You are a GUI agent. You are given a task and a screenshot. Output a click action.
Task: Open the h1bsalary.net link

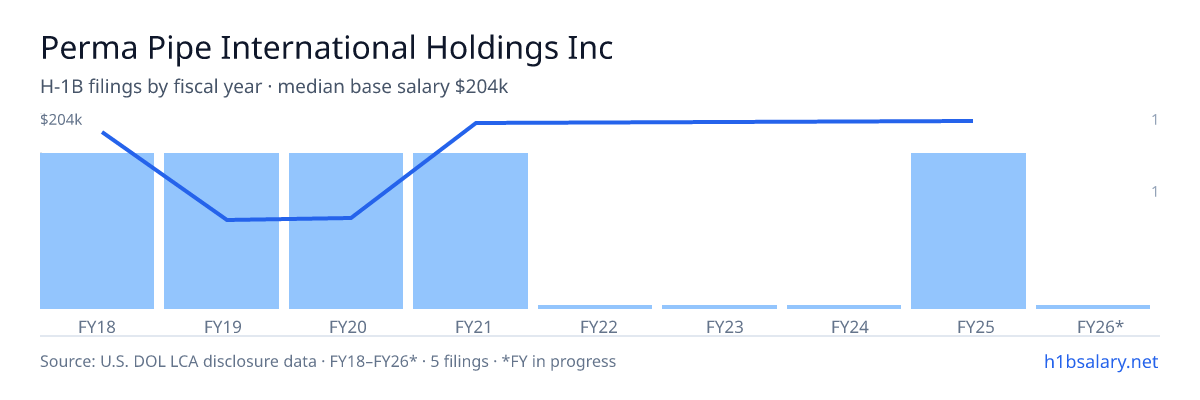click(x=1100, y=361)
